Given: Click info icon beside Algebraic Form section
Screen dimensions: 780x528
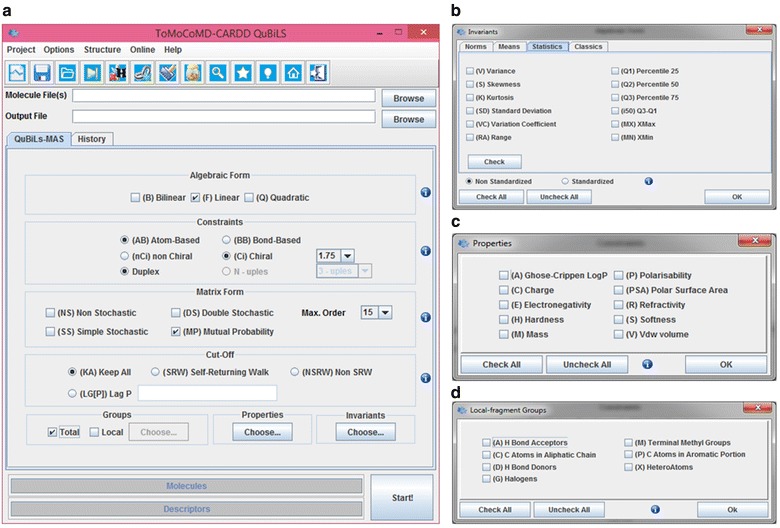Looking at the screenshot, I should [425, 193].
